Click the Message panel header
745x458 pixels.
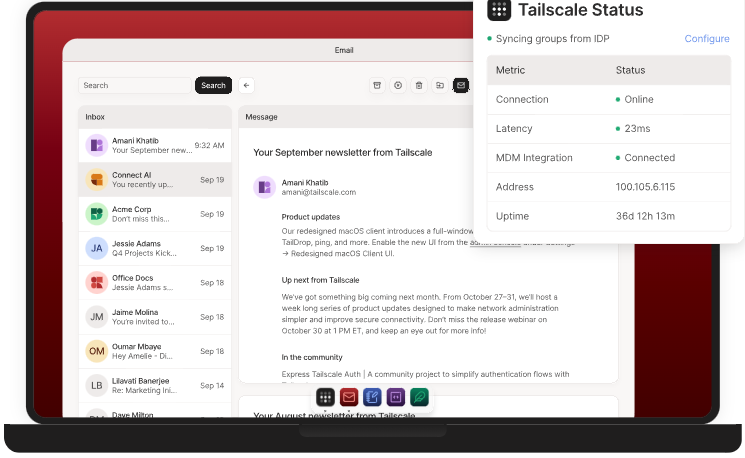pos(261,117)
